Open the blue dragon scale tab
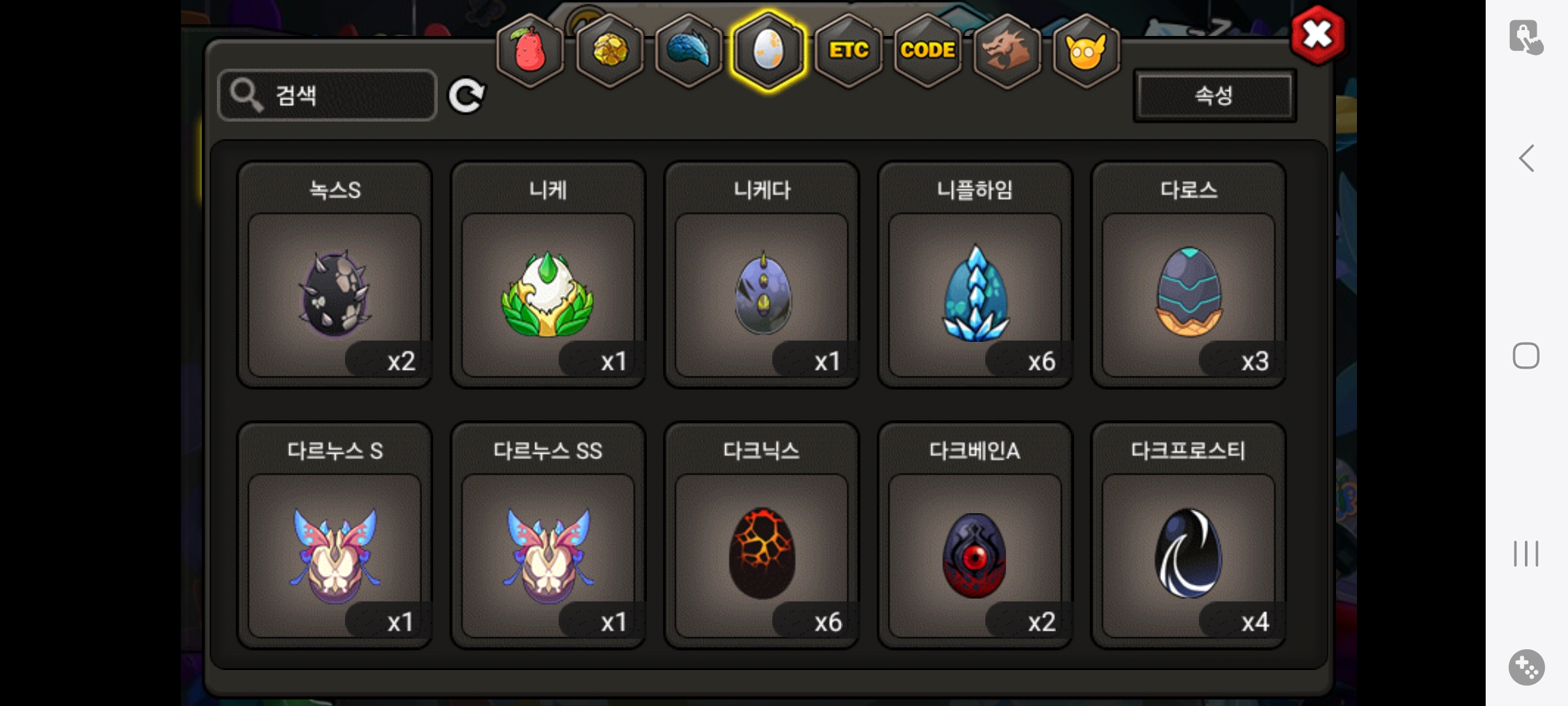Screen dimensions: 1568x706 pos(689,51)
